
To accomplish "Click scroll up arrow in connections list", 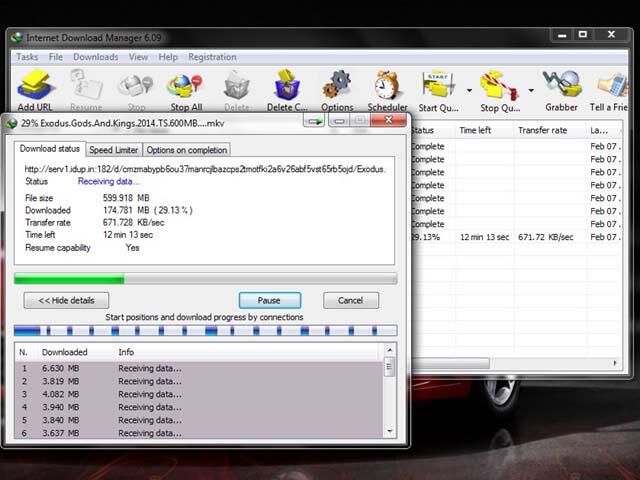I will pos(390,350).
